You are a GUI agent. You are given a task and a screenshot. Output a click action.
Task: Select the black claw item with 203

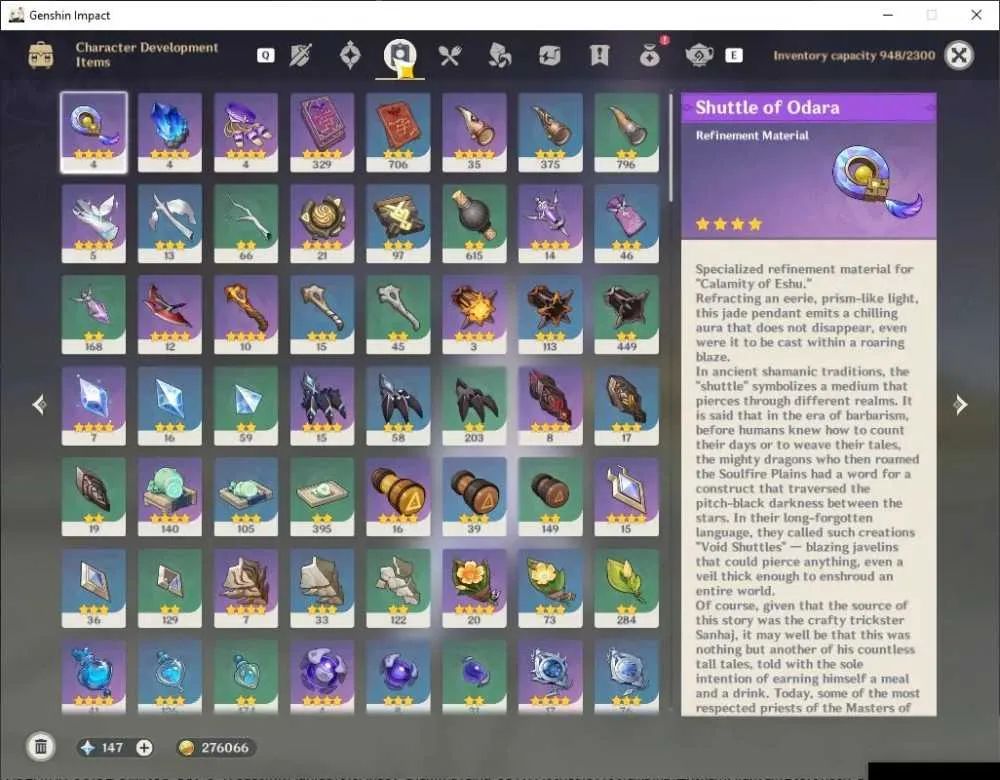(x=474, y=406)
